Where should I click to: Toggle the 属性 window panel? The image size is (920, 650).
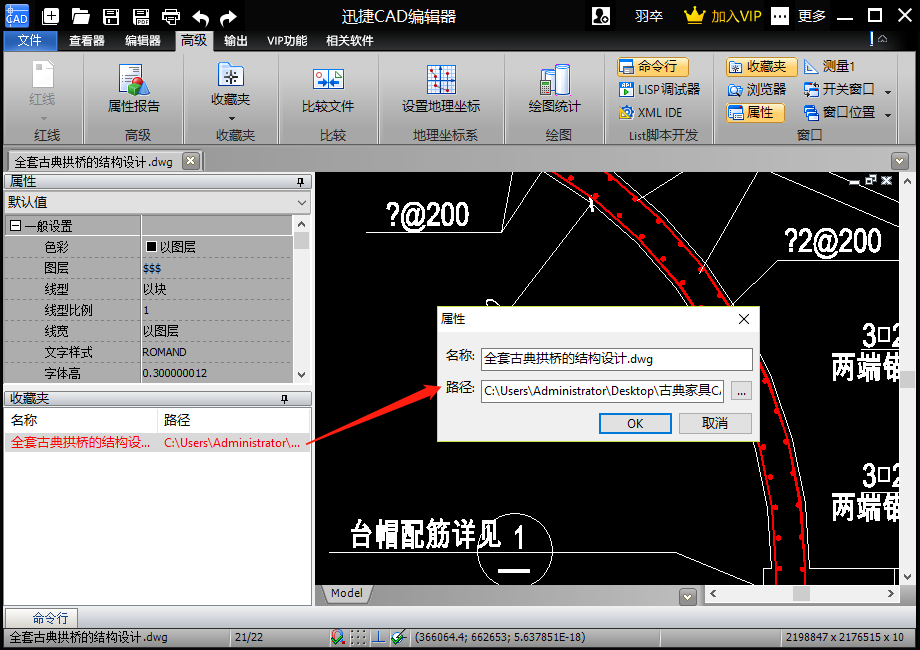pyautogui.click(x=755, y=112)
